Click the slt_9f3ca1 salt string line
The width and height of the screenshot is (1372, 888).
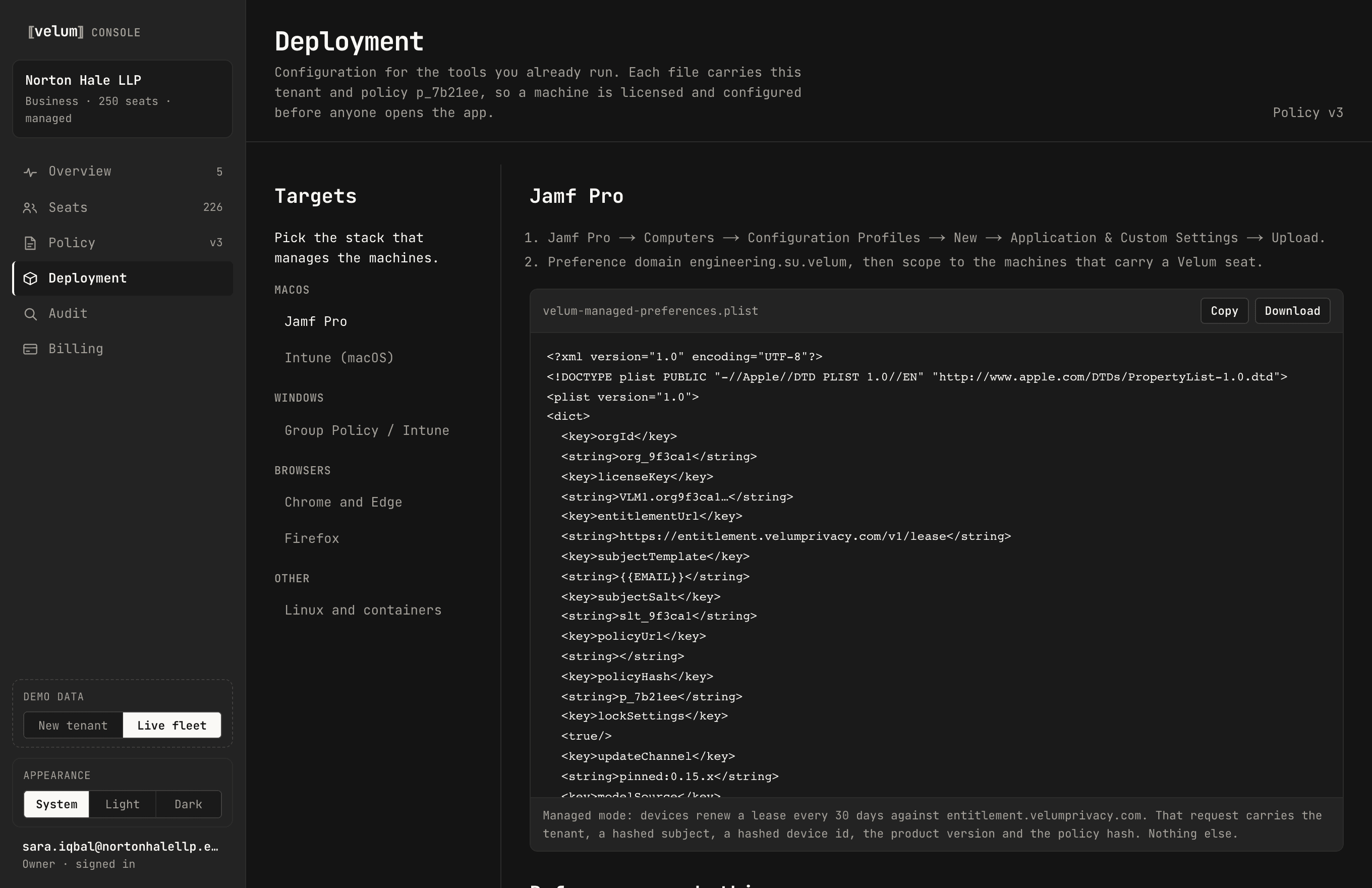coord(659,617)
